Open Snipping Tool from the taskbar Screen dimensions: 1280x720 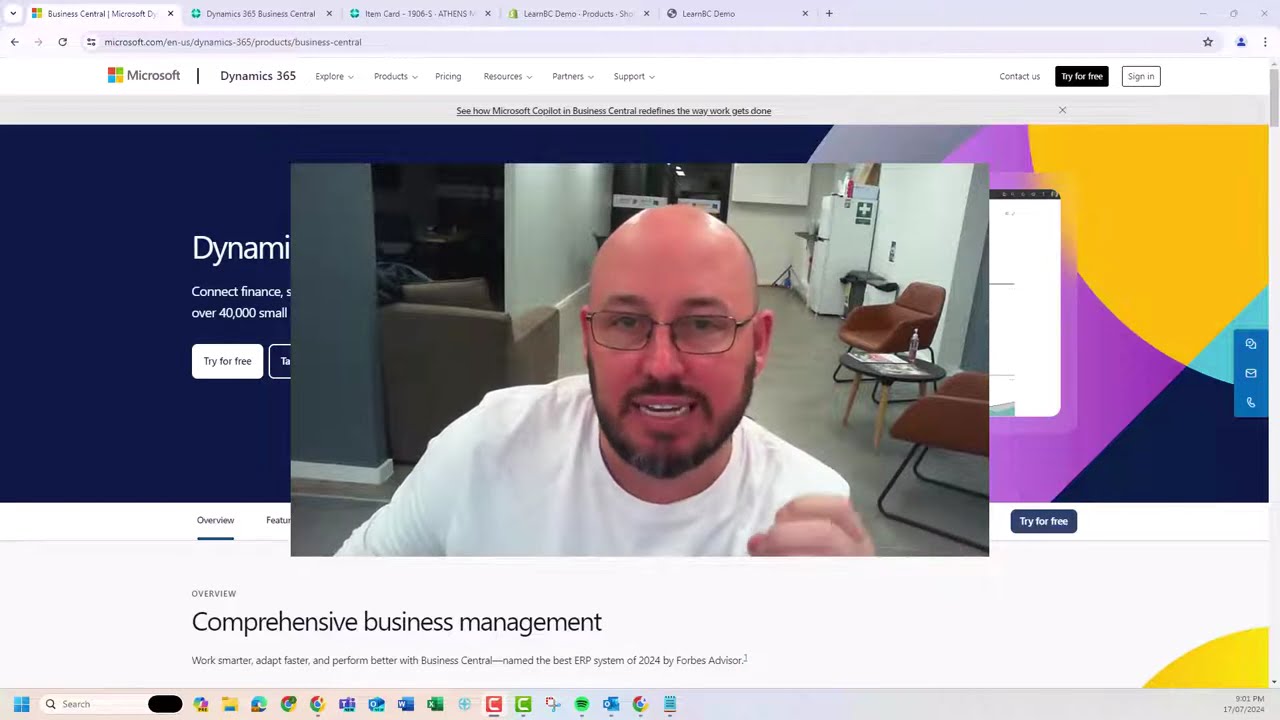552,704
